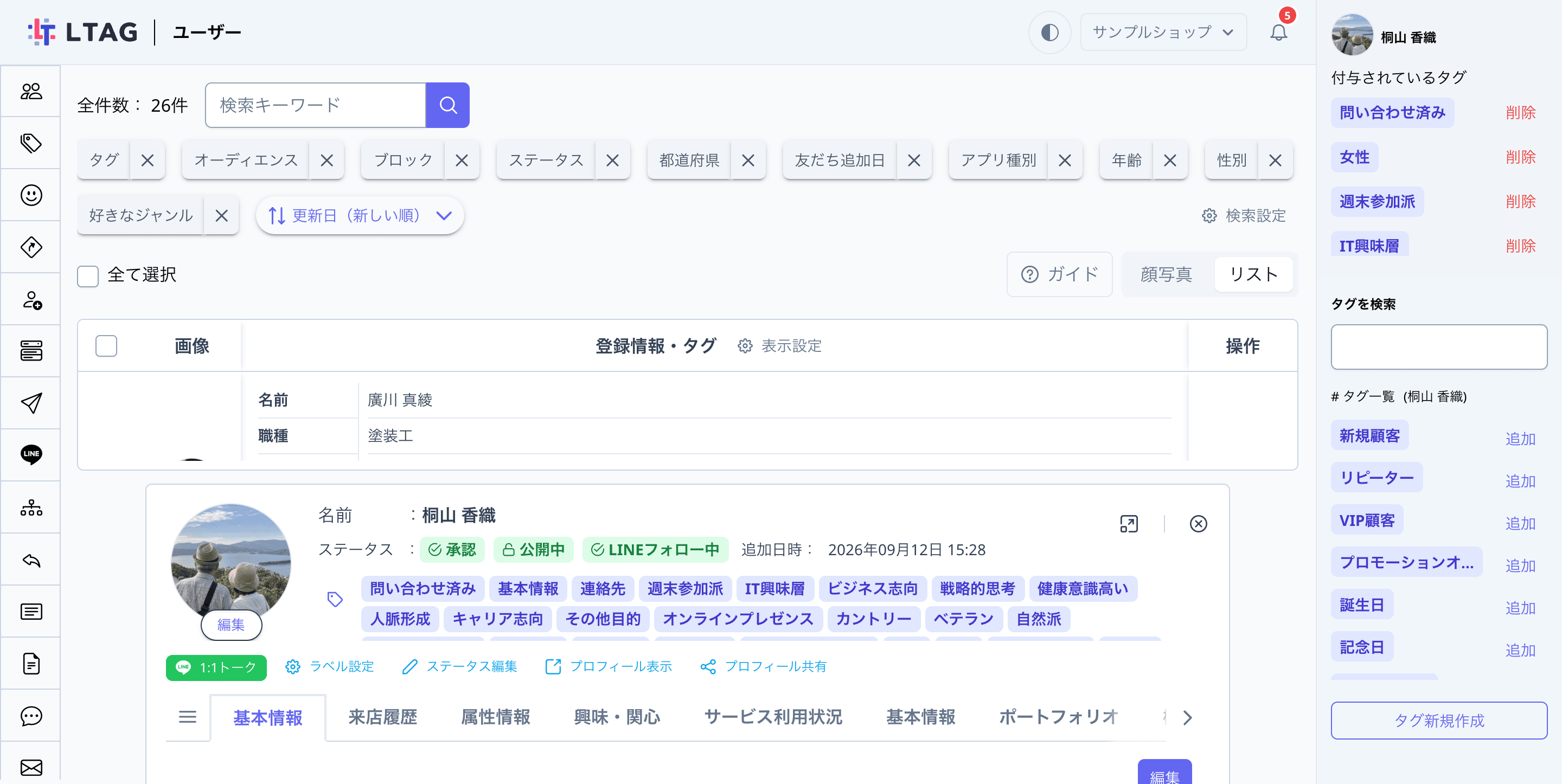
Task: Switch to リスト view
Action: (1253, 275)
